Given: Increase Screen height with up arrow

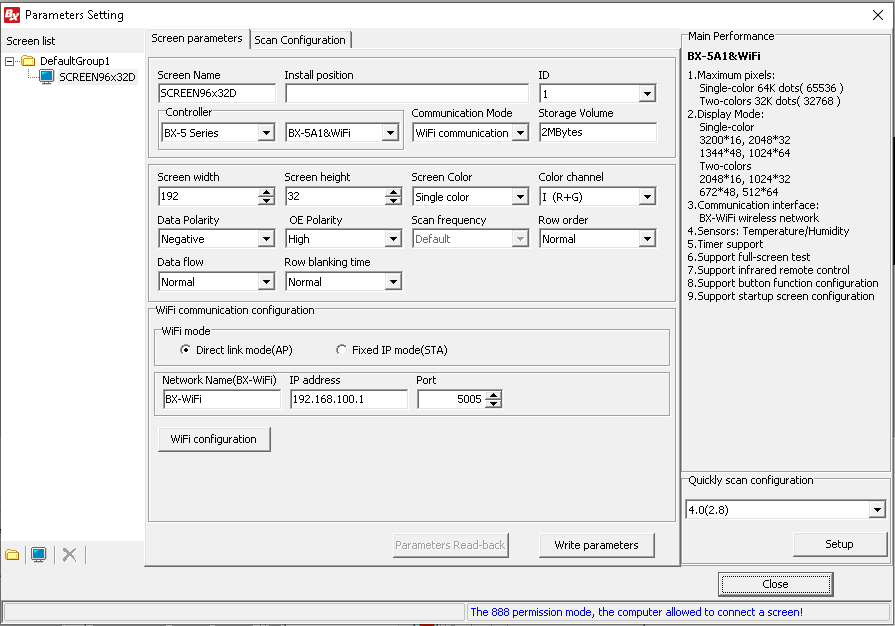Looking at the screenshot, I should coord(393,192).
